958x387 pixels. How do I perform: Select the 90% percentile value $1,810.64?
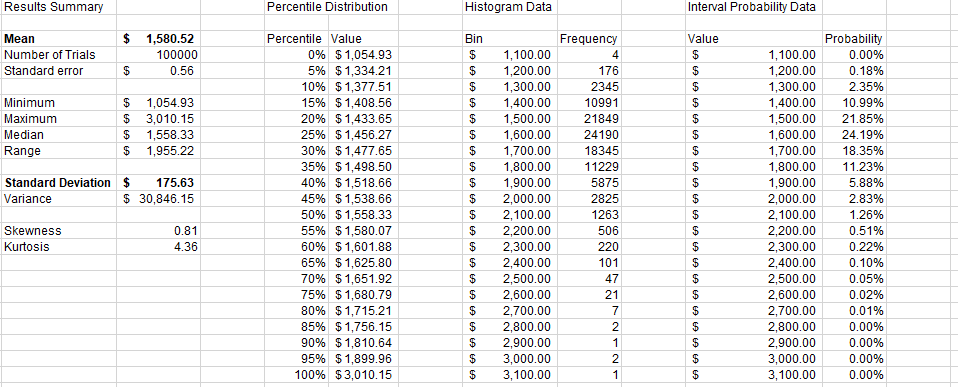pyautogui.click(x=363, y=342)
